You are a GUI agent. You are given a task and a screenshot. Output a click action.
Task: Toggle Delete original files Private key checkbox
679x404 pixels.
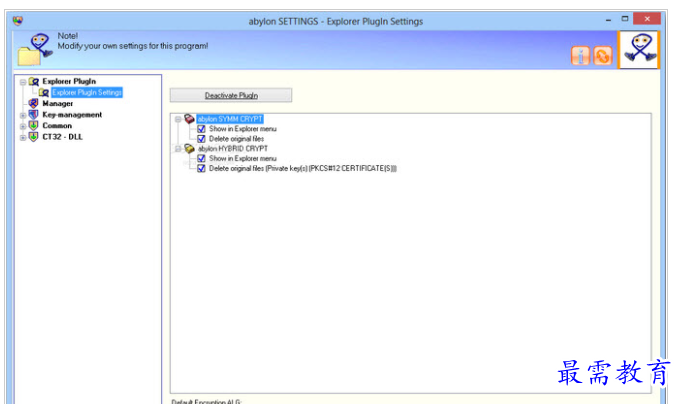pyautogui.click(x=201, y=168)
